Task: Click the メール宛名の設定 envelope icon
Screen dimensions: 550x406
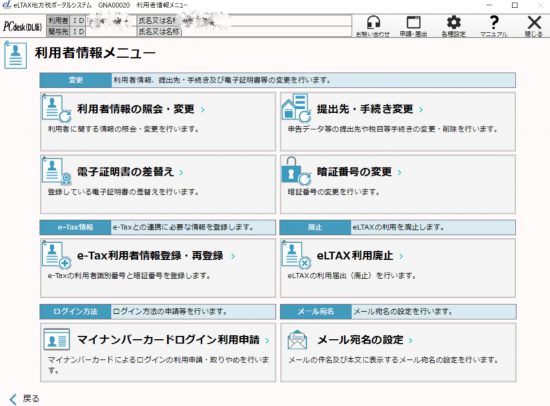Action: [x=297, y=340]
